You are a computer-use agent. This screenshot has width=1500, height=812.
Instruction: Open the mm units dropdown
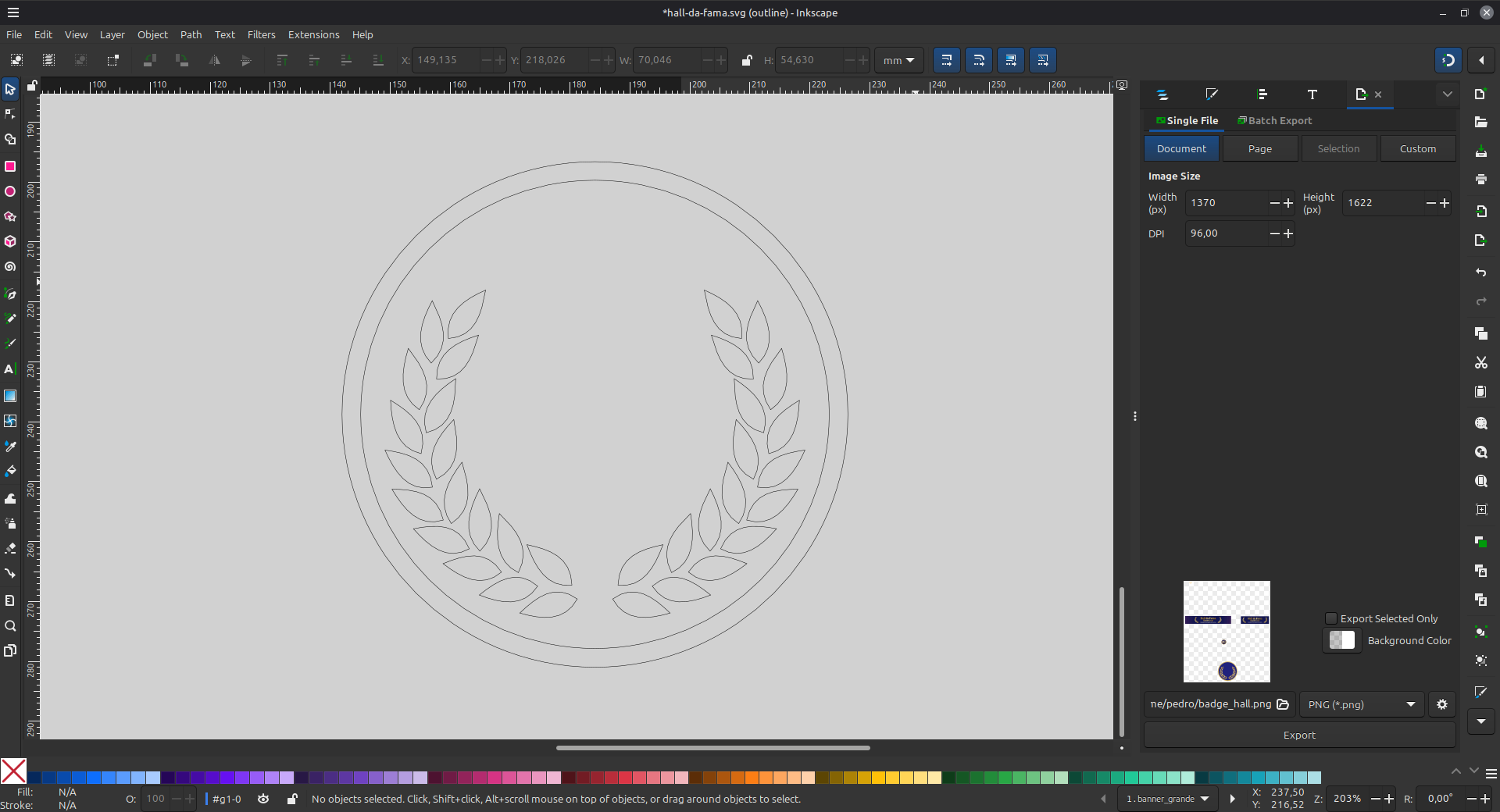[898, 60]
